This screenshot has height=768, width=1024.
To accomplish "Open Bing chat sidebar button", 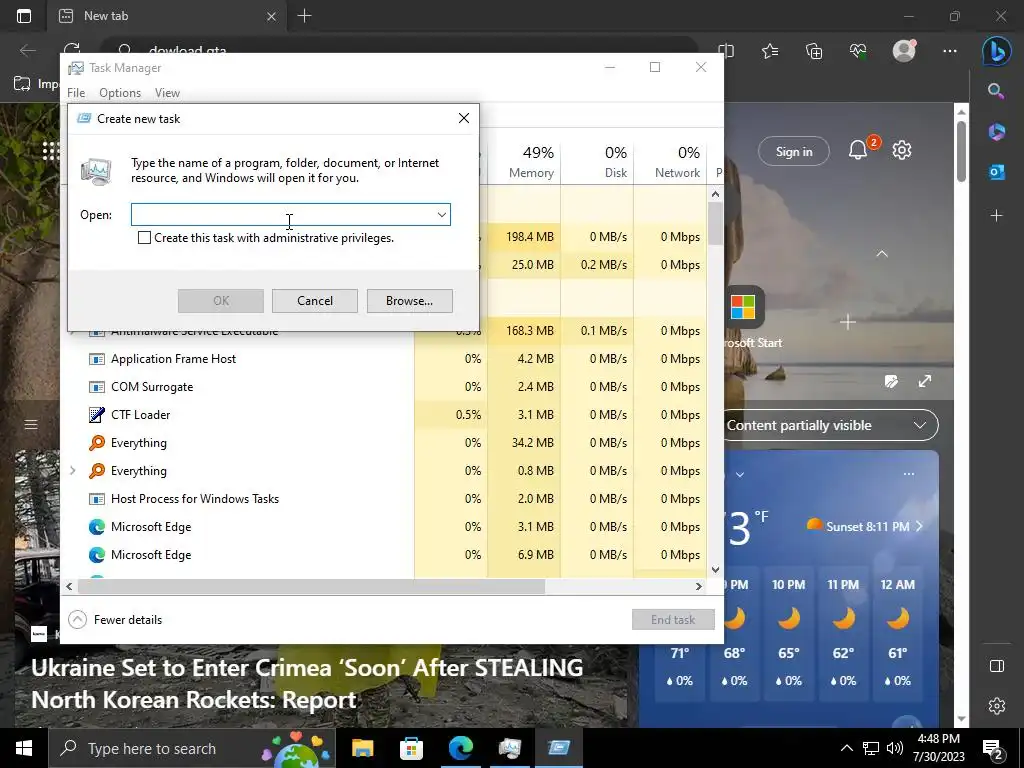I will [997, 51].
